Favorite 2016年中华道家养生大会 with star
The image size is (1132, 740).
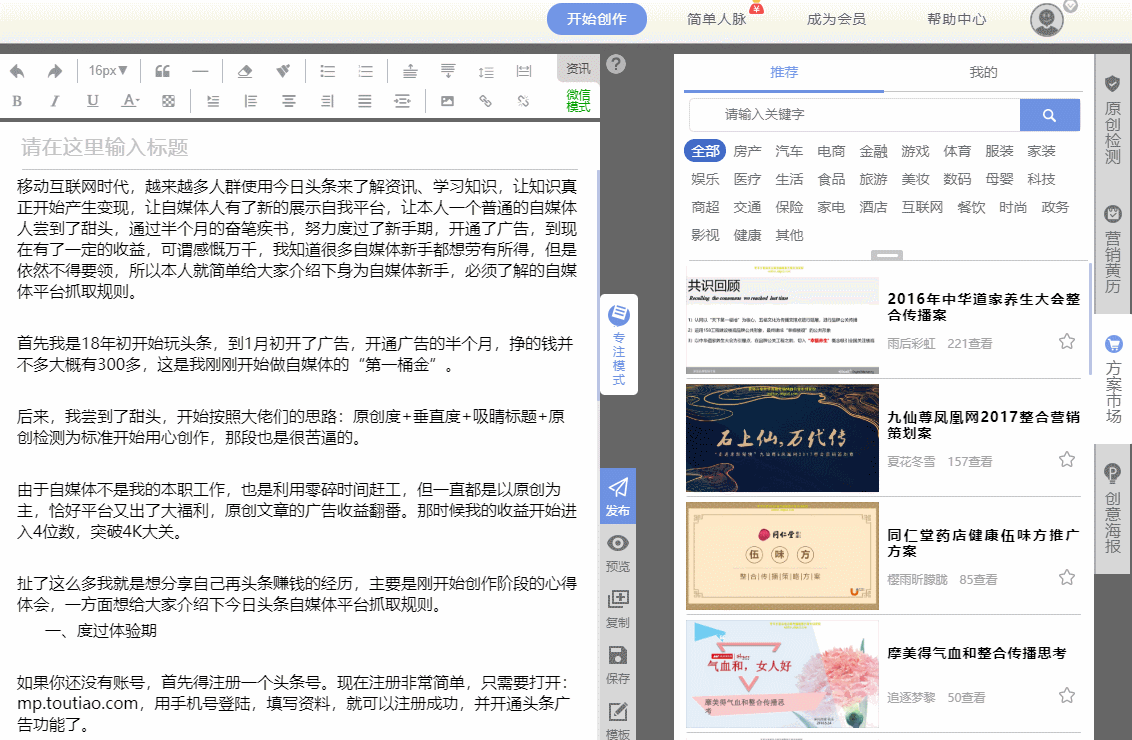click(x=1066, y=341)
